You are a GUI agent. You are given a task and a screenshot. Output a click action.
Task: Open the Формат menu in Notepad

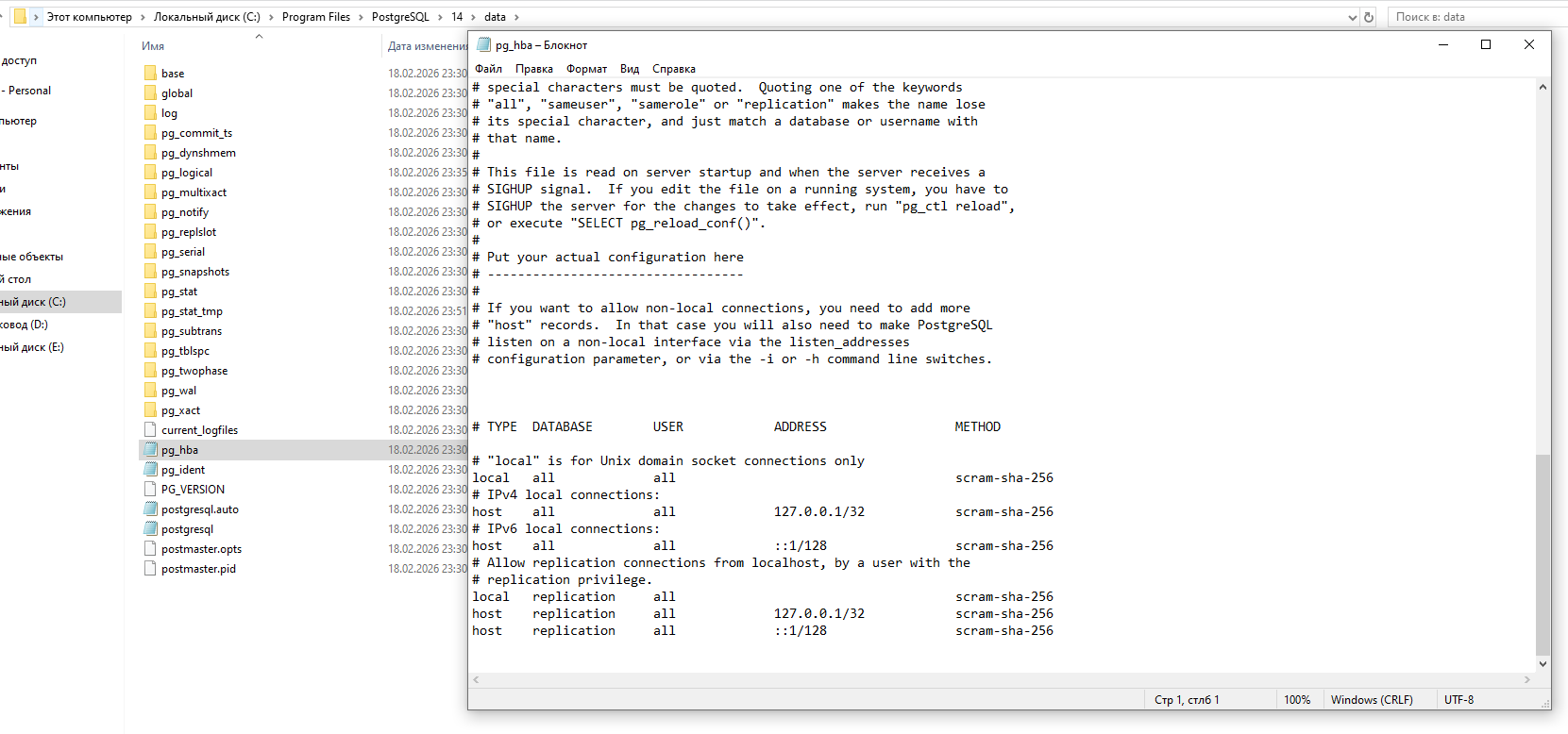(586, 69)
